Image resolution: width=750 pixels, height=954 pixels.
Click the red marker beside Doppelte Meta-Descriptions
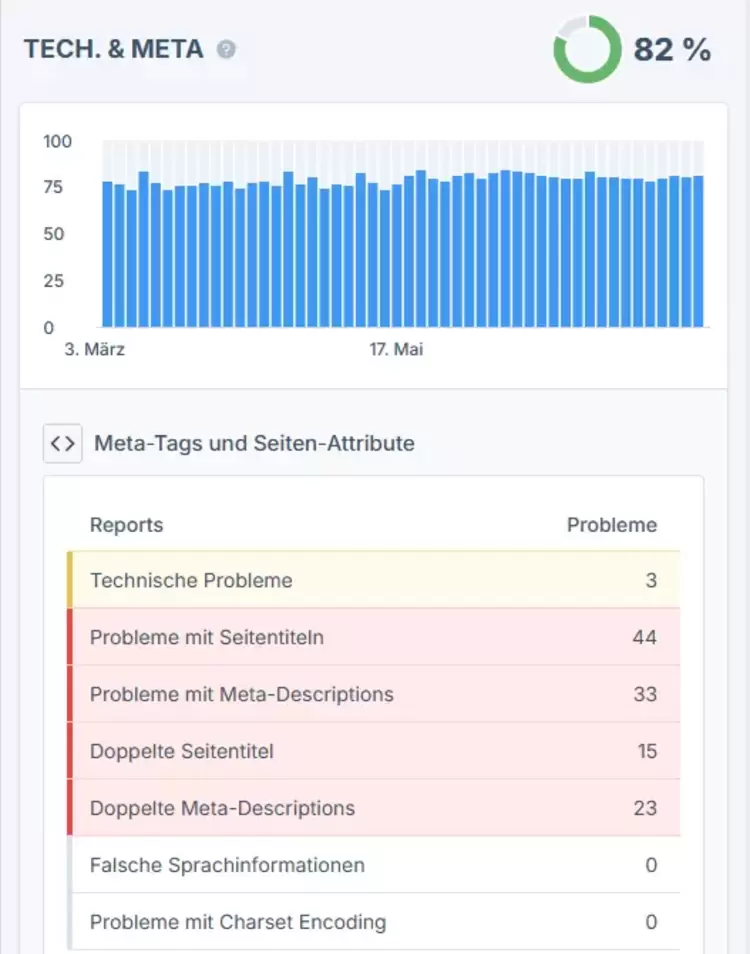[69, 808]
